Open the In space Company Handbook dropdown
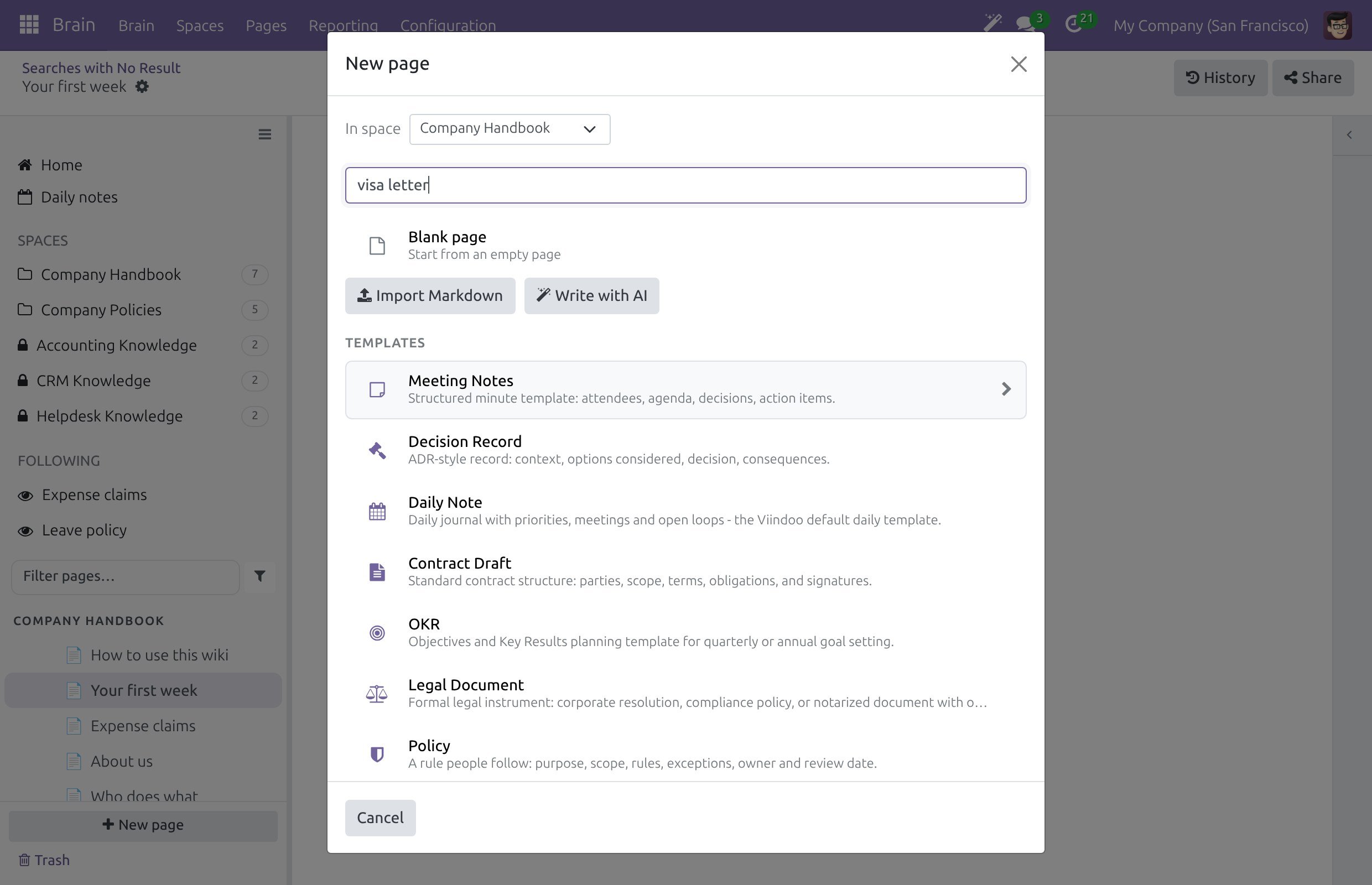This screenshot has width=1372, height=885. (x=510, y=129)
